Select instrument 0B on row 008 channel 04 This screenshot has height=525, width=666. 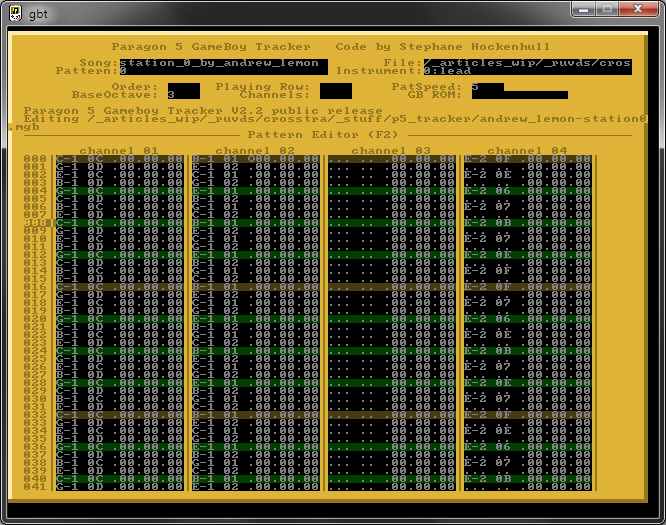(x=503, y=223)
